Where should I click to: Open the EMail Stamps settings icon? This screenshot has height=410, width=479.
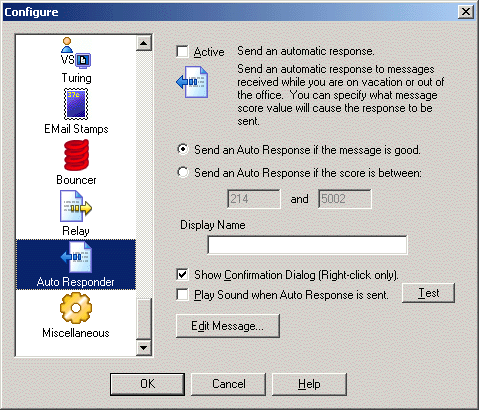pyautogui.click(x=76, y=104)
